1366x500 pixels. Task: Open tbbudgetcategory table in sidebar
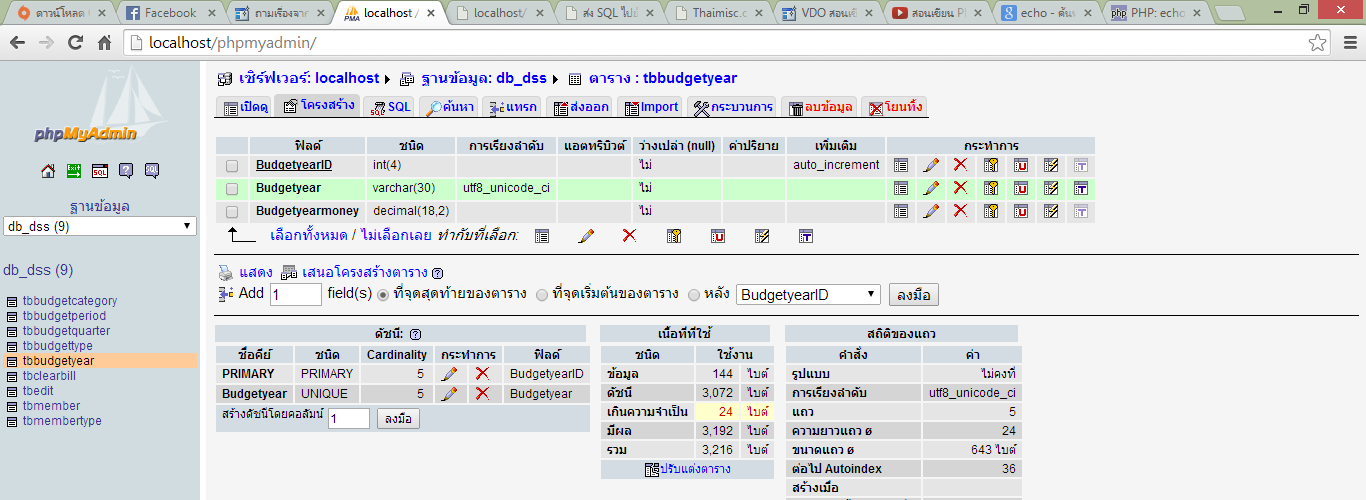coord(69,301)
